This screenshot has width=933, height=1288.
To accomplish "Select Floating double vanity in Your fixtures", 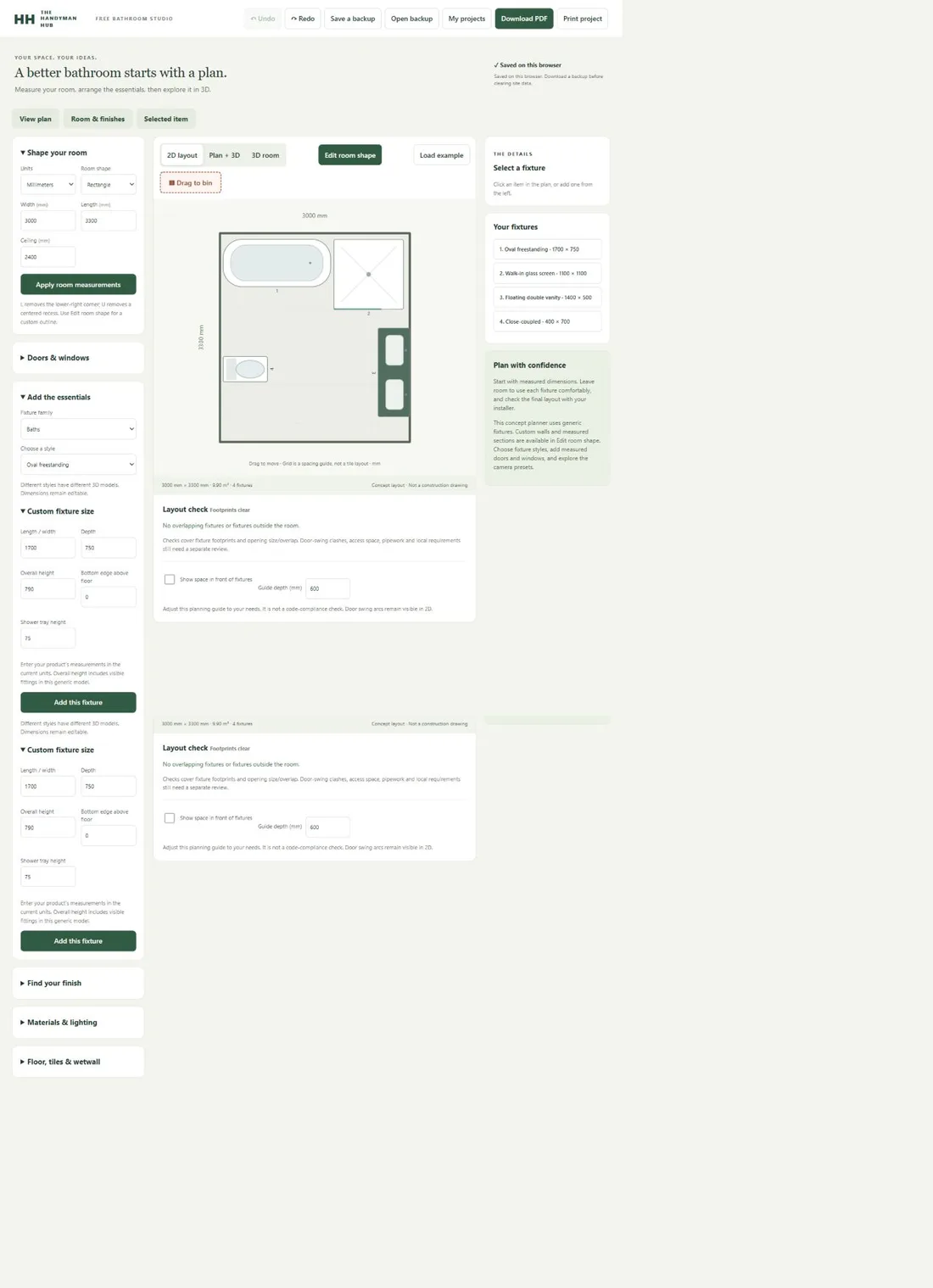I will tap(547, 298).
